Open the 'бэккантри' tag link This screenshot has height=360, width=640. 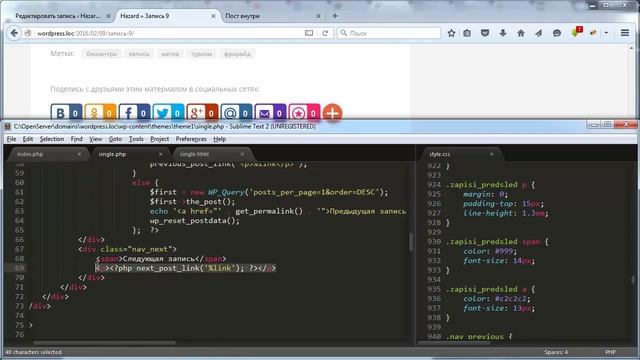(x=102, y=54)
